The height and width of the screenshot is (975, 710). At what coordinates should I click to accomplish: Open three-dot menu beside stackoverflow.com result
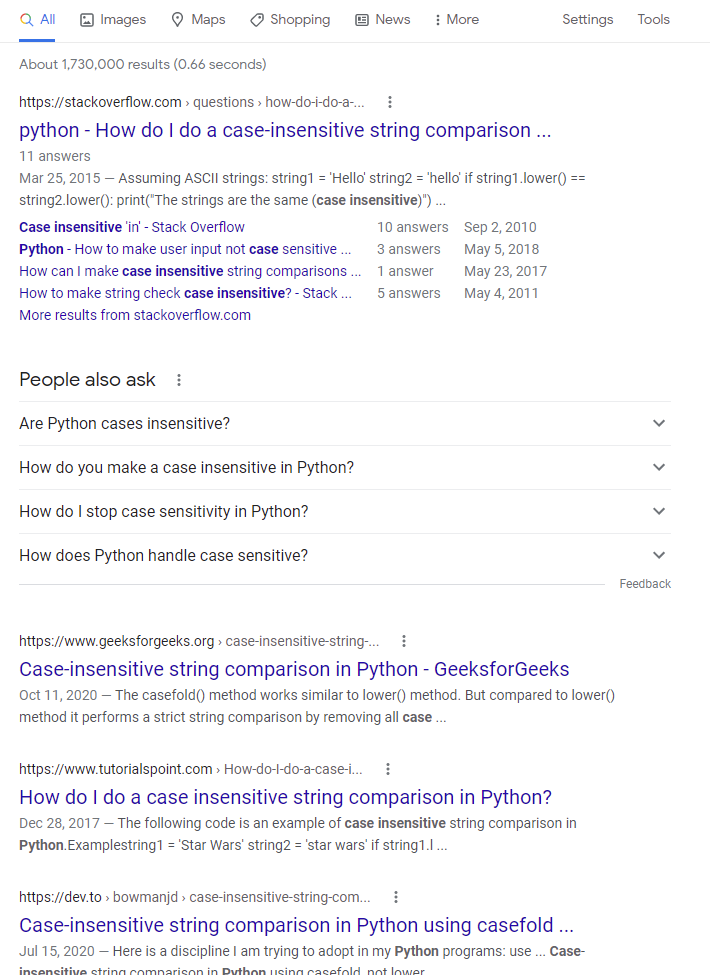(x=390, y=102)
